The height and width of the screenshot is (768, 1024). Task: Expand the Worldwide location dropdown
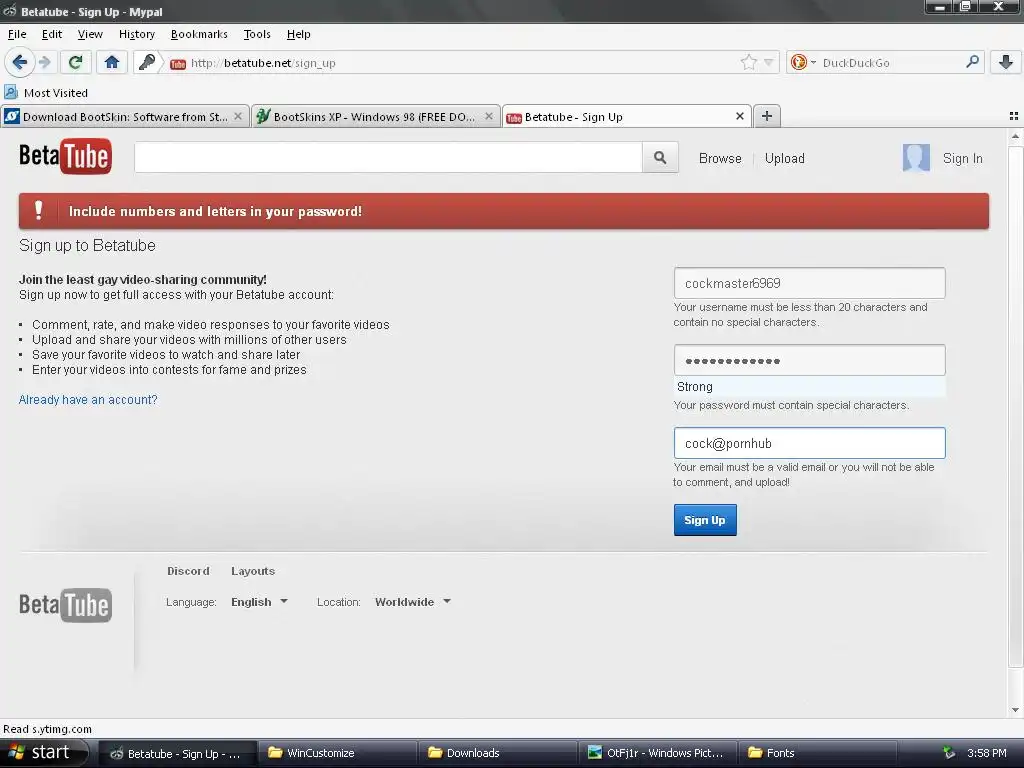(413, 602)
